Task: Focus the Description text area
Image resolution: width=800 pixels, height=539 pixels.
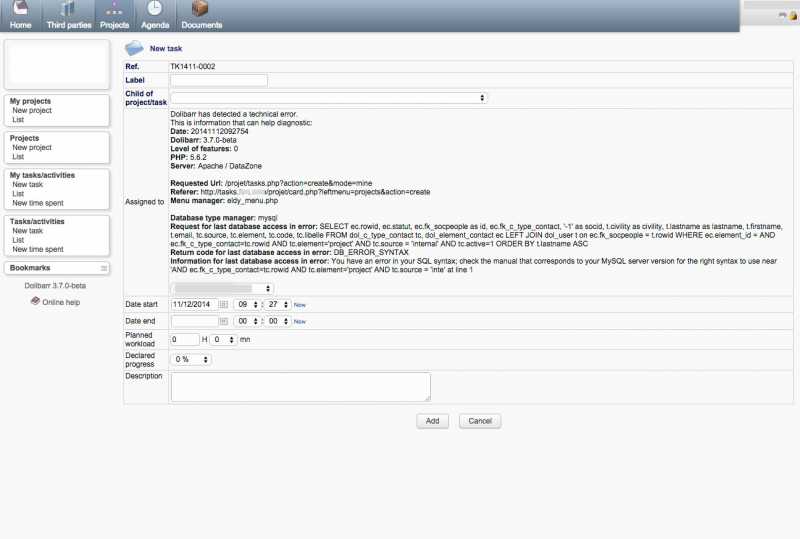Action: pos(300,387)
